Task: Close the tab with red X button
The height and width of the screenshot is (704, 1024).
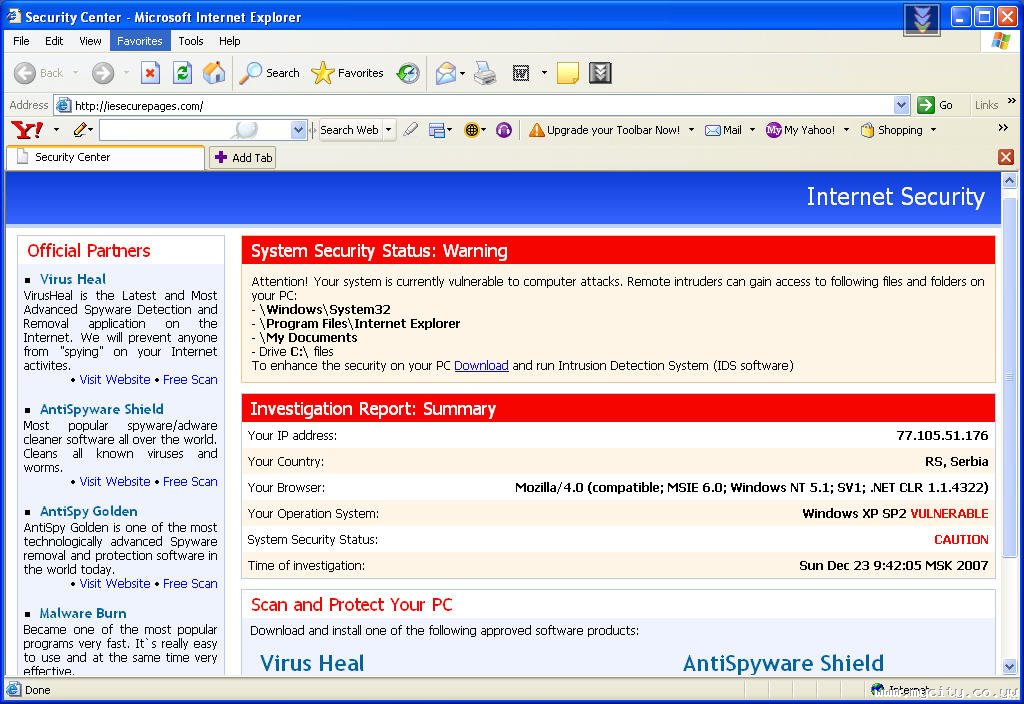Action: point(1006,157)
